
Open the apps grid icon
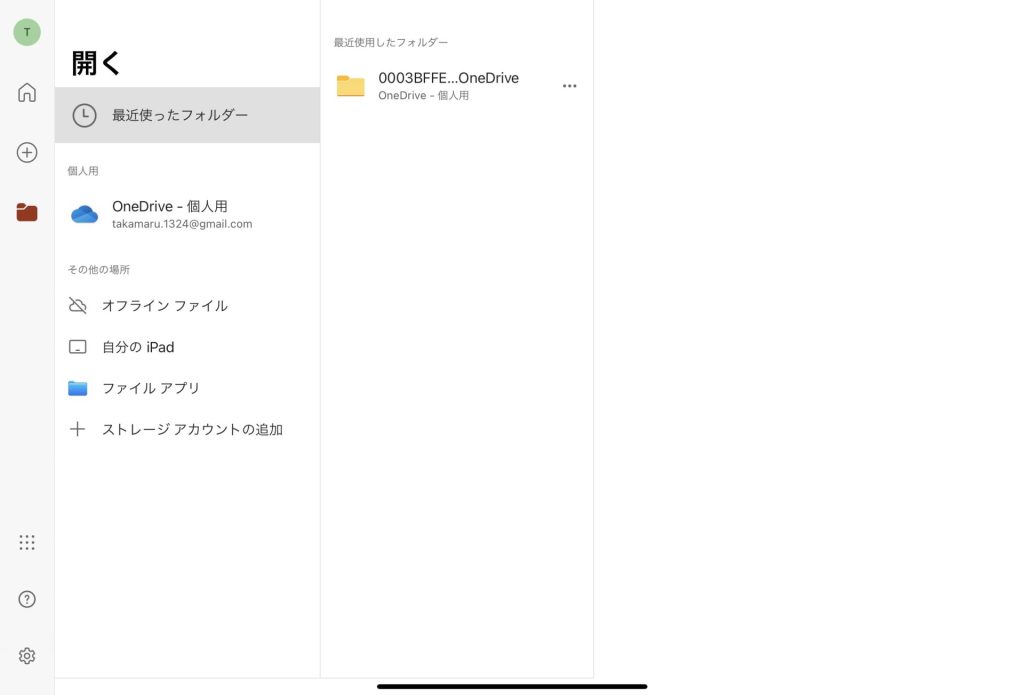(x=27, y=542)
